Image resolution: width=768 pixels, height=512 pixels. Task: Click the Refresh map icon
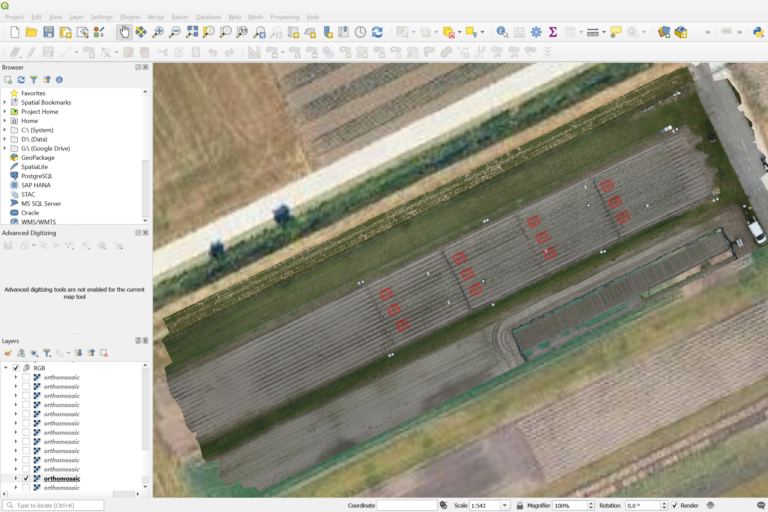click(377, 32)
